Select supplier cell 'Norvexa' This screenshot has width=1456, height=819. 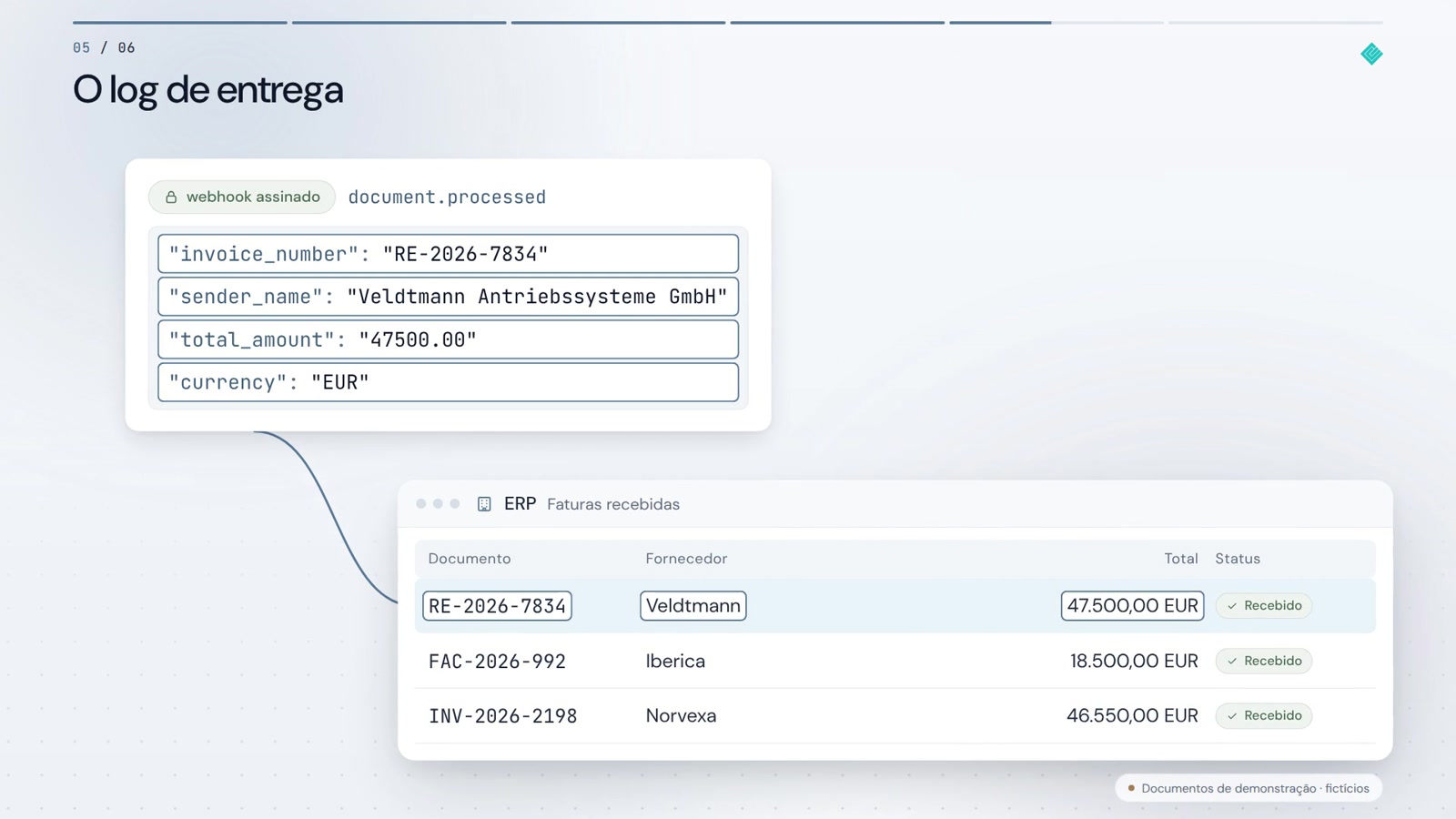pyautogui.click(x=681, y=716)
